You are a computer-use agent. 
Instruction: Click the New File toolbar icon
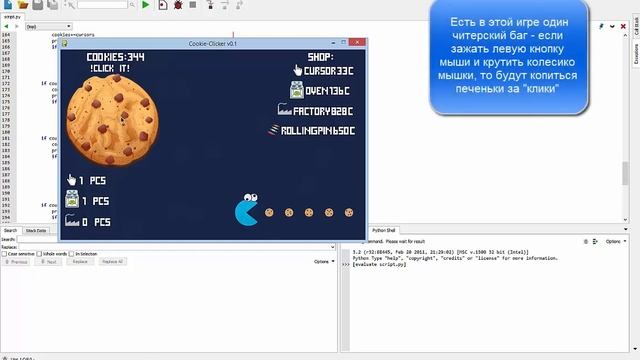8,4
